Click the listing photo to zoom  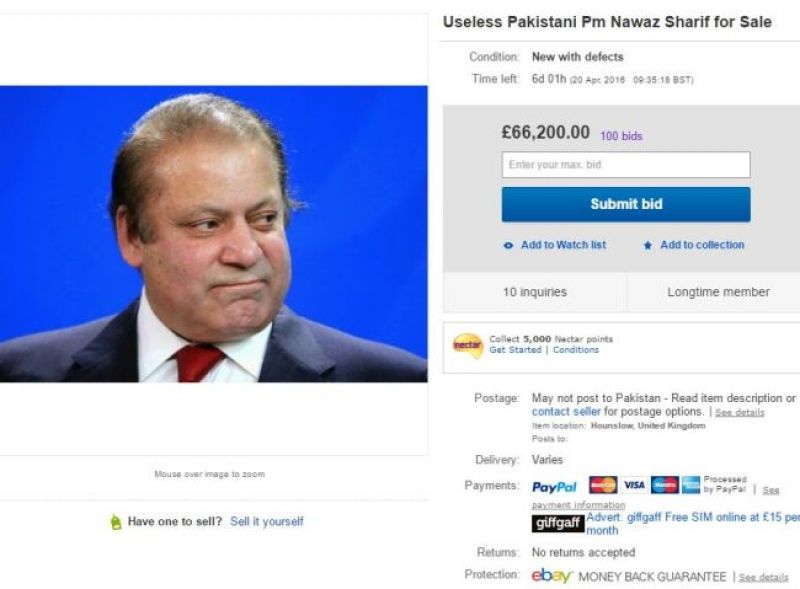[x=214, y=234]
